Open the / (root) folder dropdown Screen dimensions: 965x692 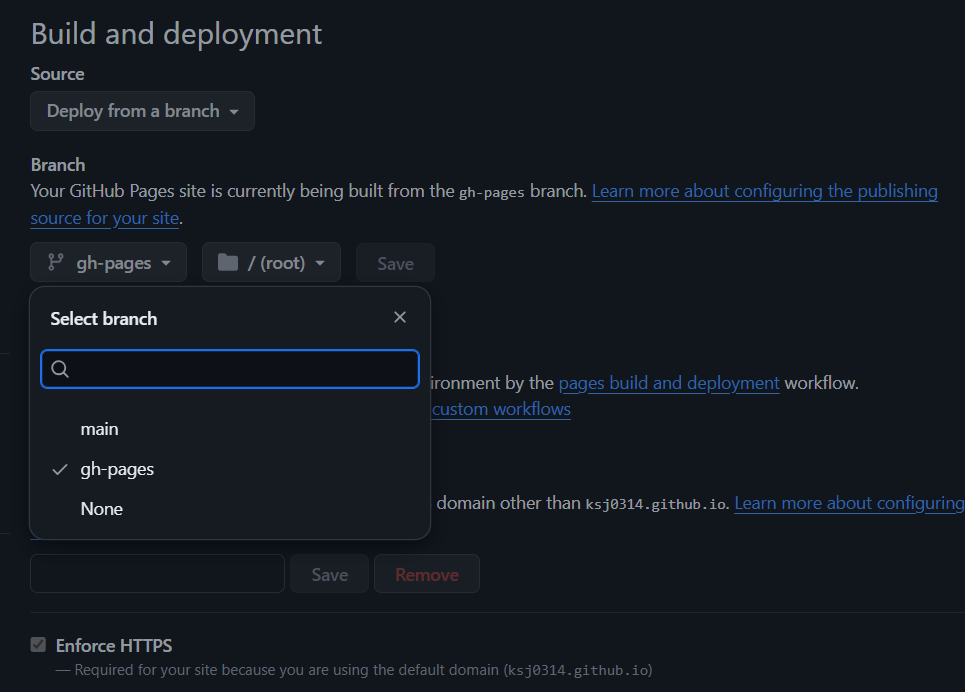pos(271,263)
